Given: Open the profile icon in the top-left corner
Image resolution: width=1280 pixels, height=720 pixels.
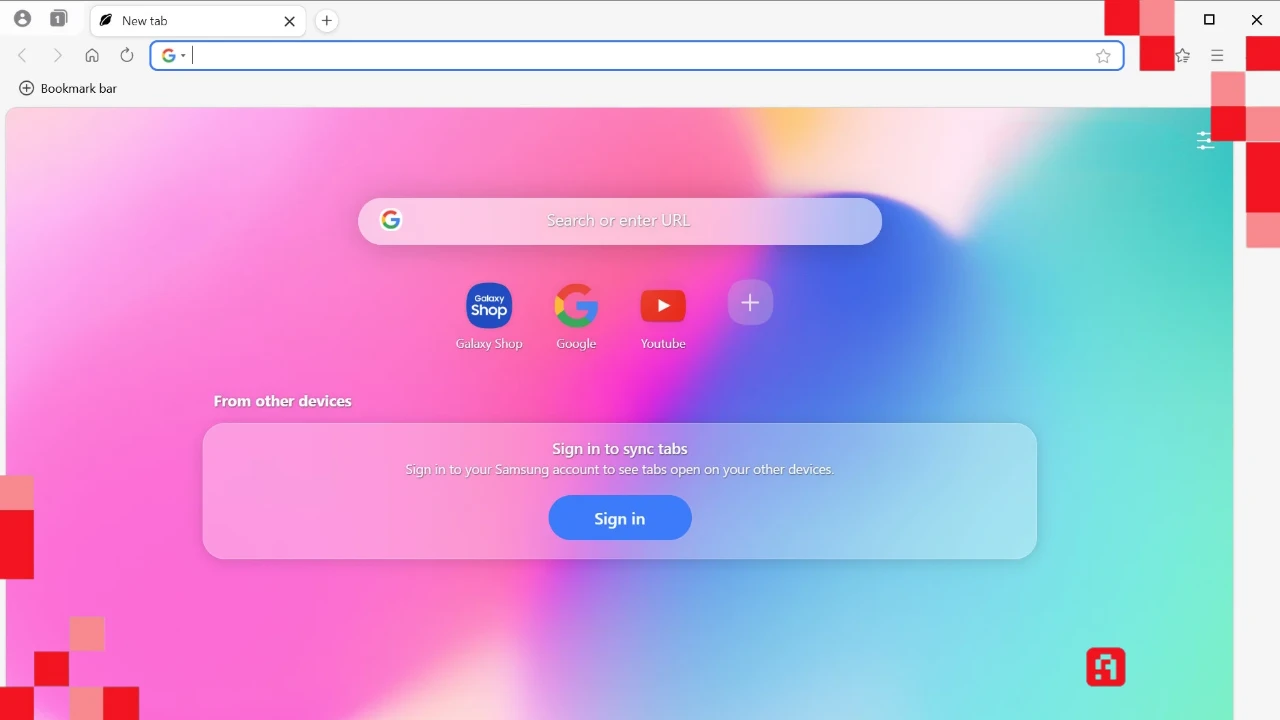Looking at the screenshot, I should click(22, 18).
